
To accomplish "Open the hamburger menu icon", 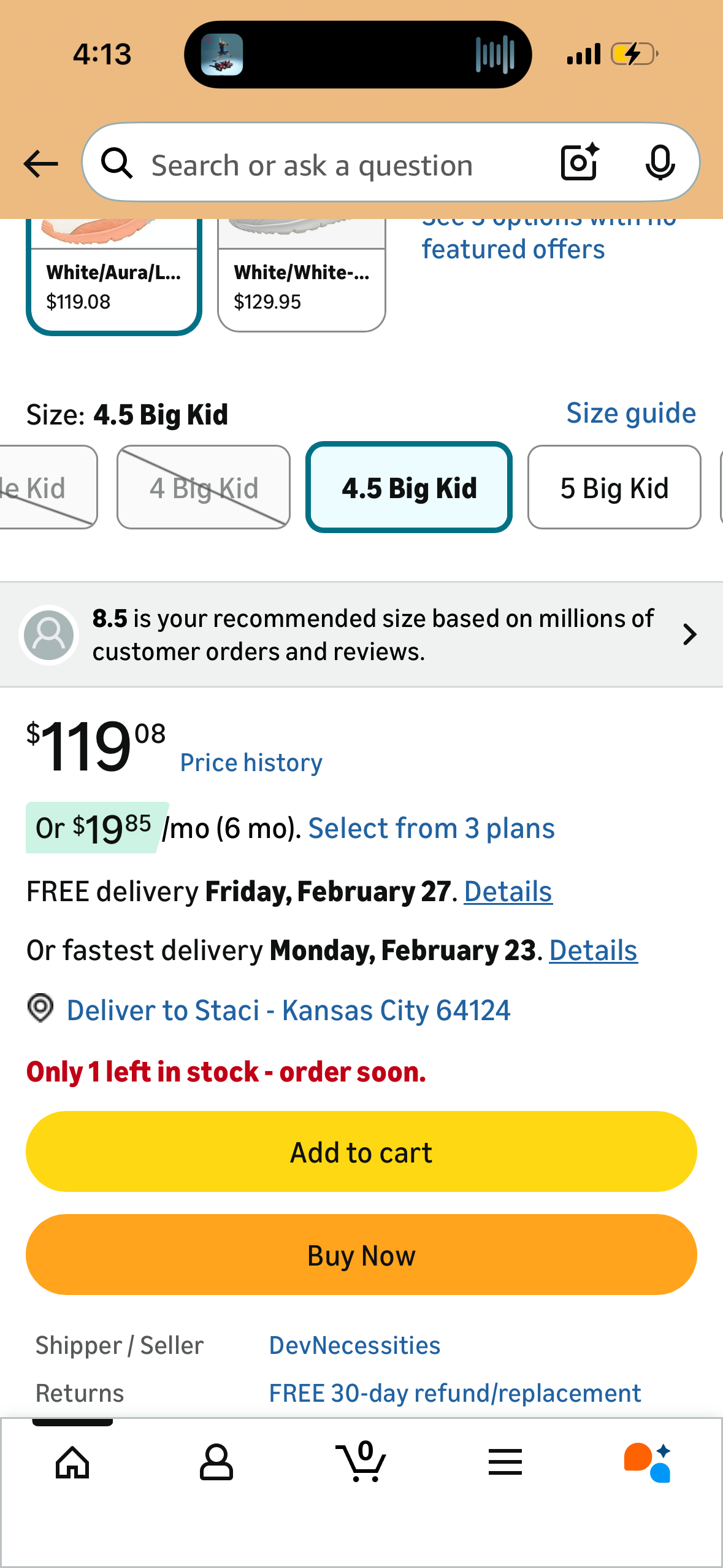I will 505,1462.
